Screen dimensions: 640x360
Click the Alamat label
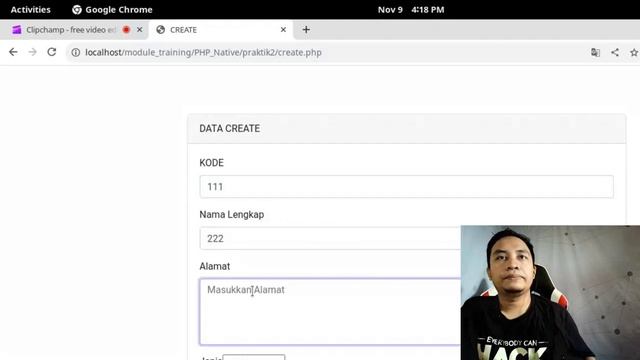pyautogui.click(x=215, y=267)
